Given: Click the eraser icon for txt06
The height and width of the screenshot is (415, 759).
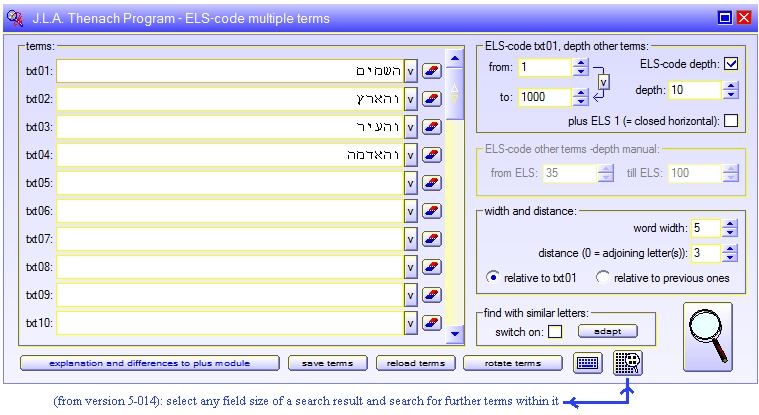Looking at the screenshot, I should (432, 211).
